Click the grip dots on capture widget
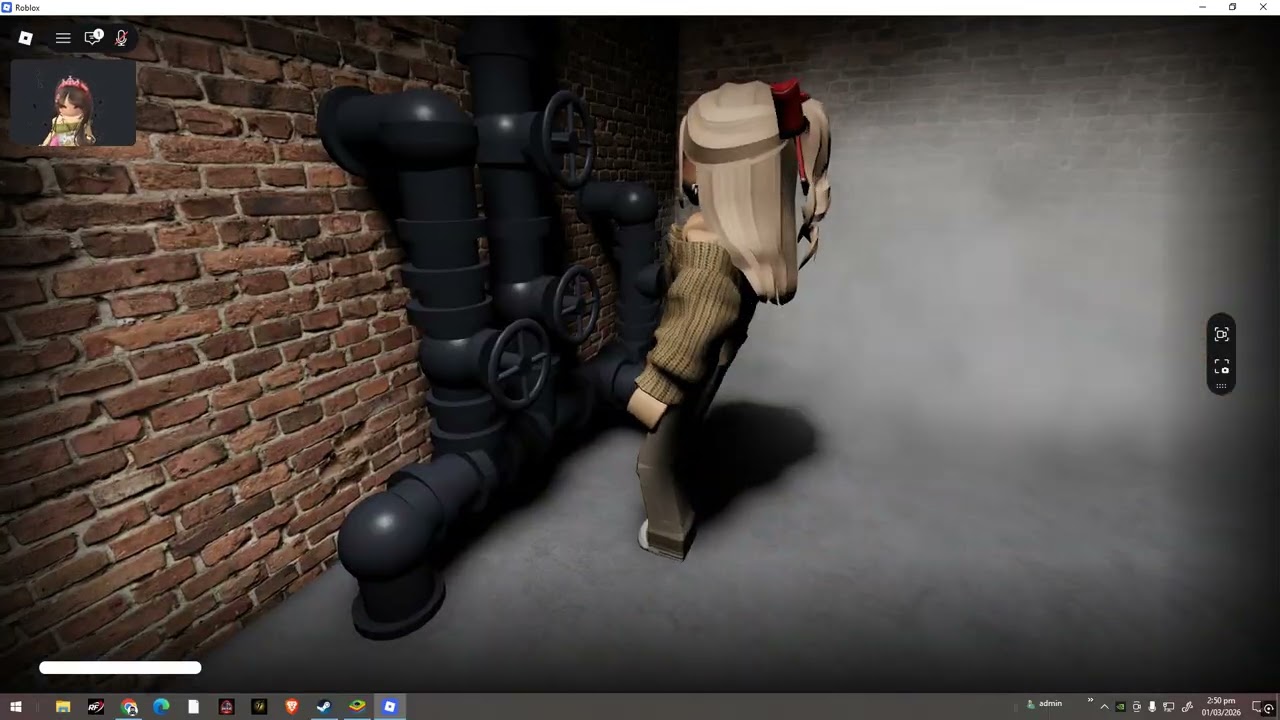The image size is (1280, 720). click(x=1221, y=386)
